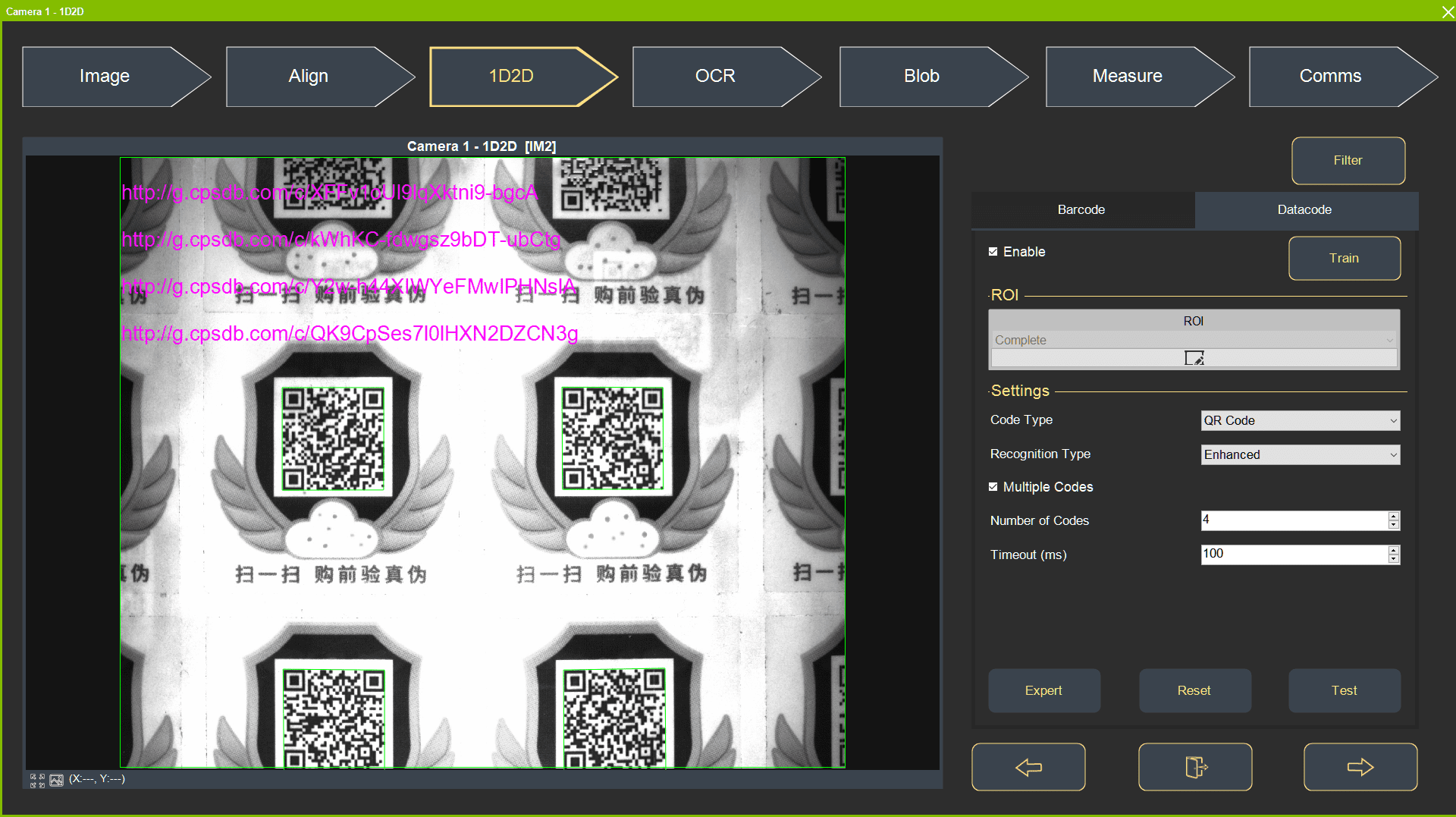Click the Train button
1456x817 pixels.
tap(1345, 259)
